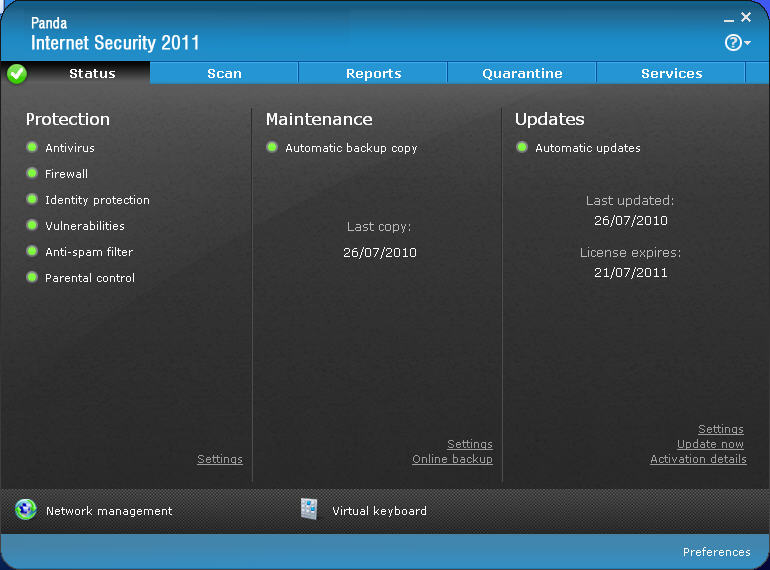Click the Automatic backup copy label

pyautogui.click(x=351, y=148)
